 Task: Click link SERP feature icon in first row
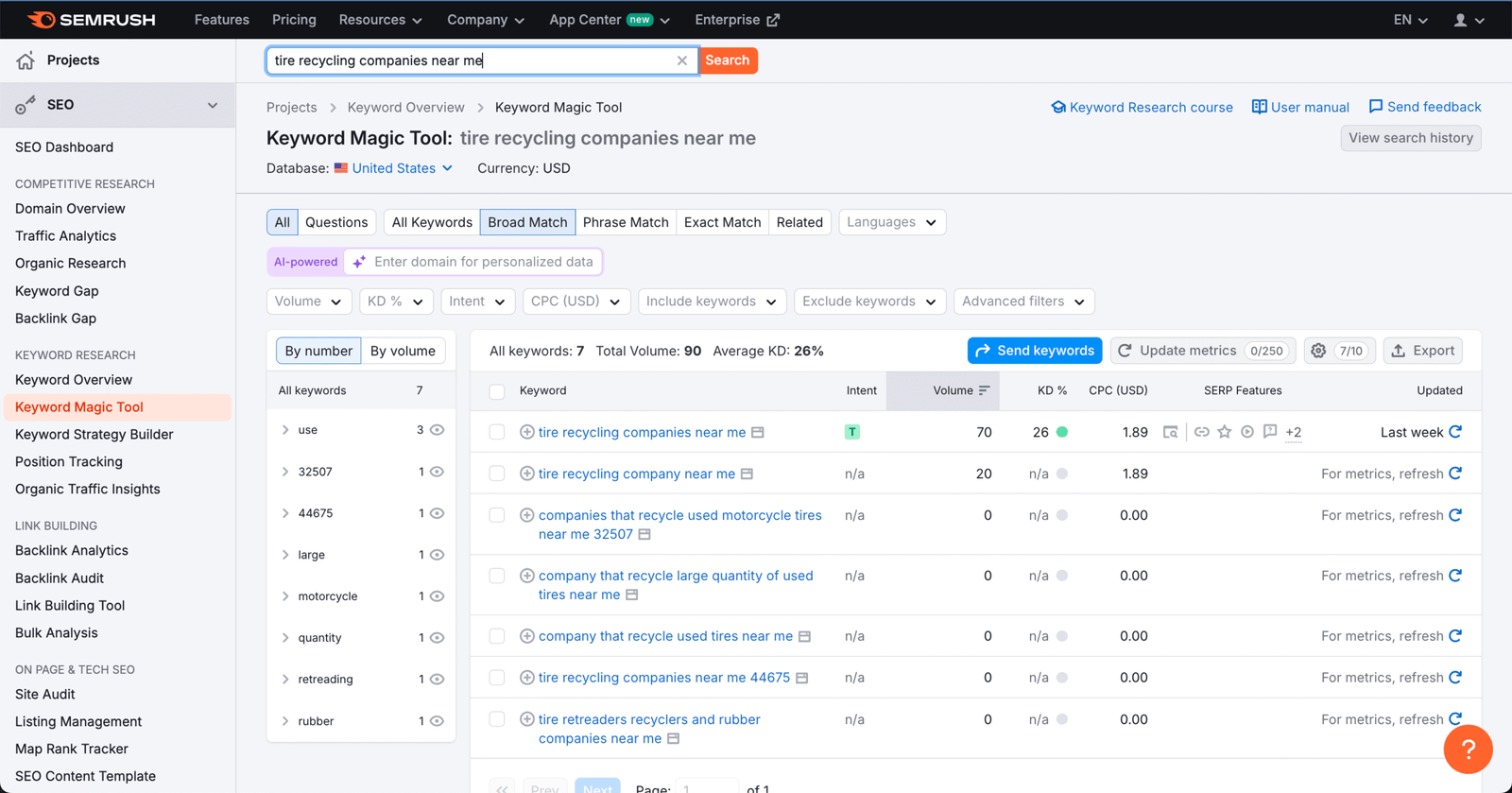coord(1202,432)
